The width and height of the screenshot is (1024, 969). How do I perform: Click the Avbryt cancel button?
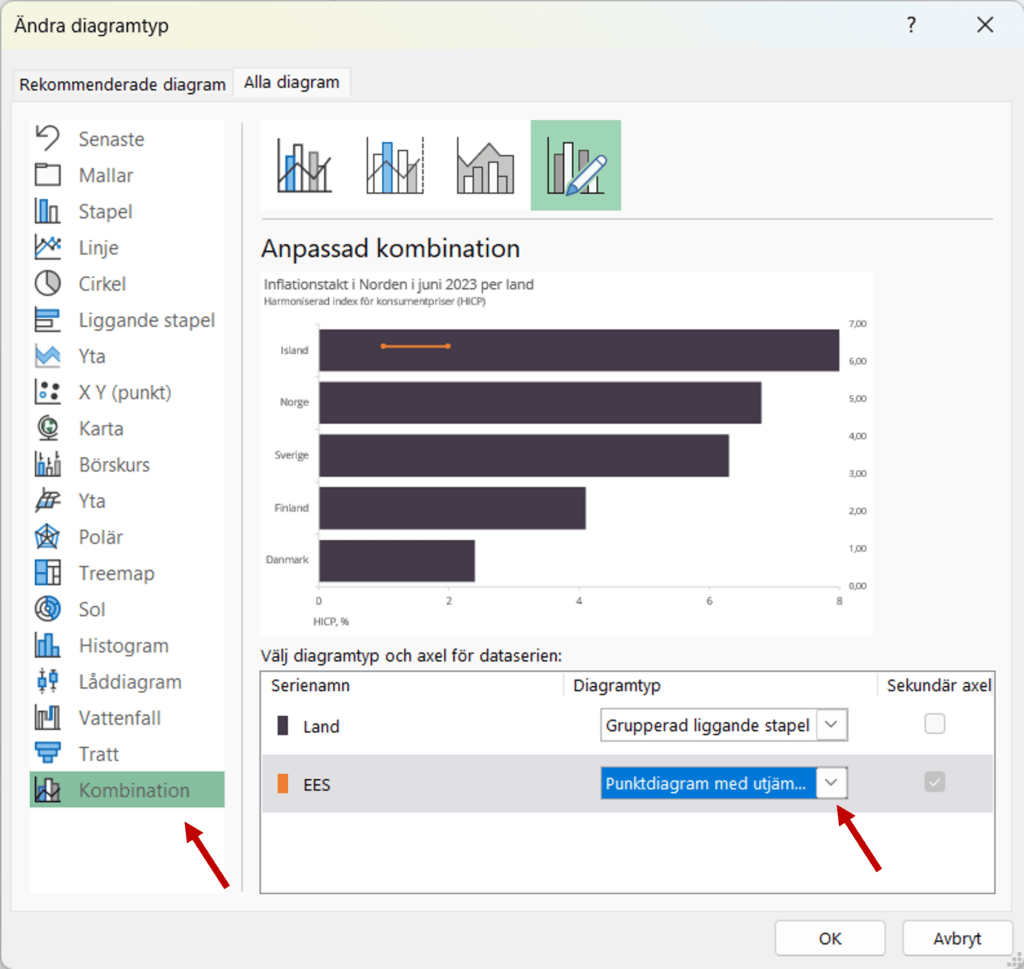pyautogui.click(x=957, y=939)
